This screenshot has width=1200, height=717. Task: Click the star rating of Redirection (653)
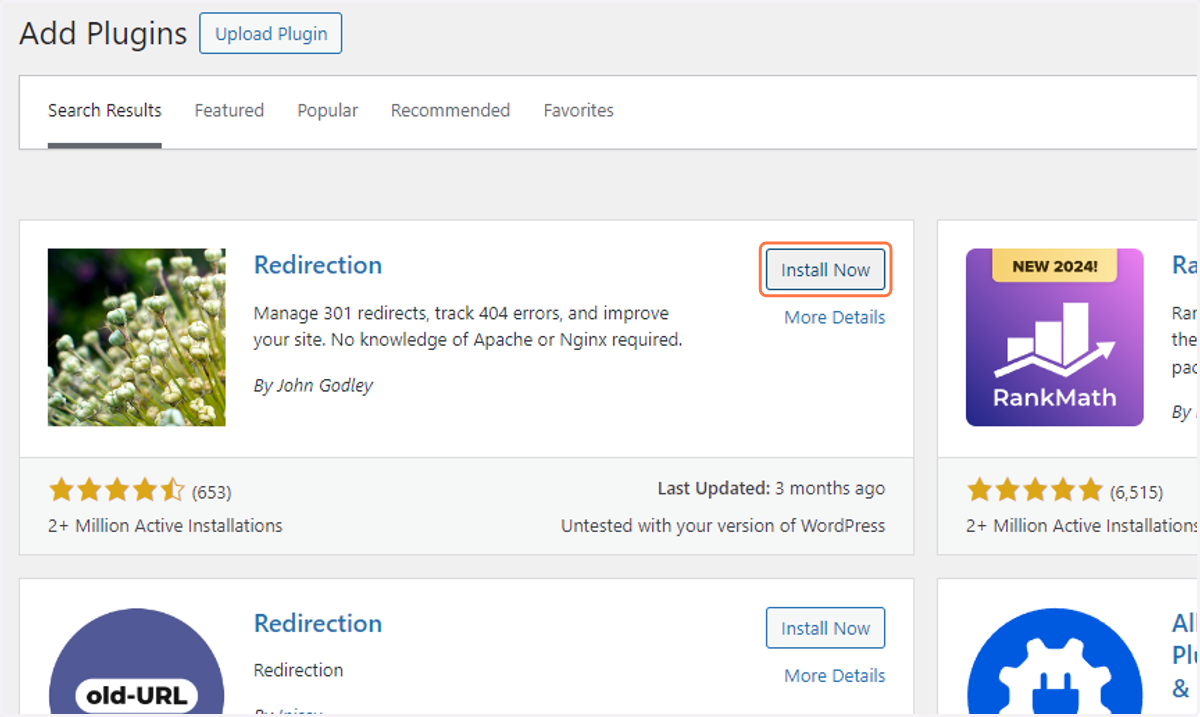pos(117,491)
